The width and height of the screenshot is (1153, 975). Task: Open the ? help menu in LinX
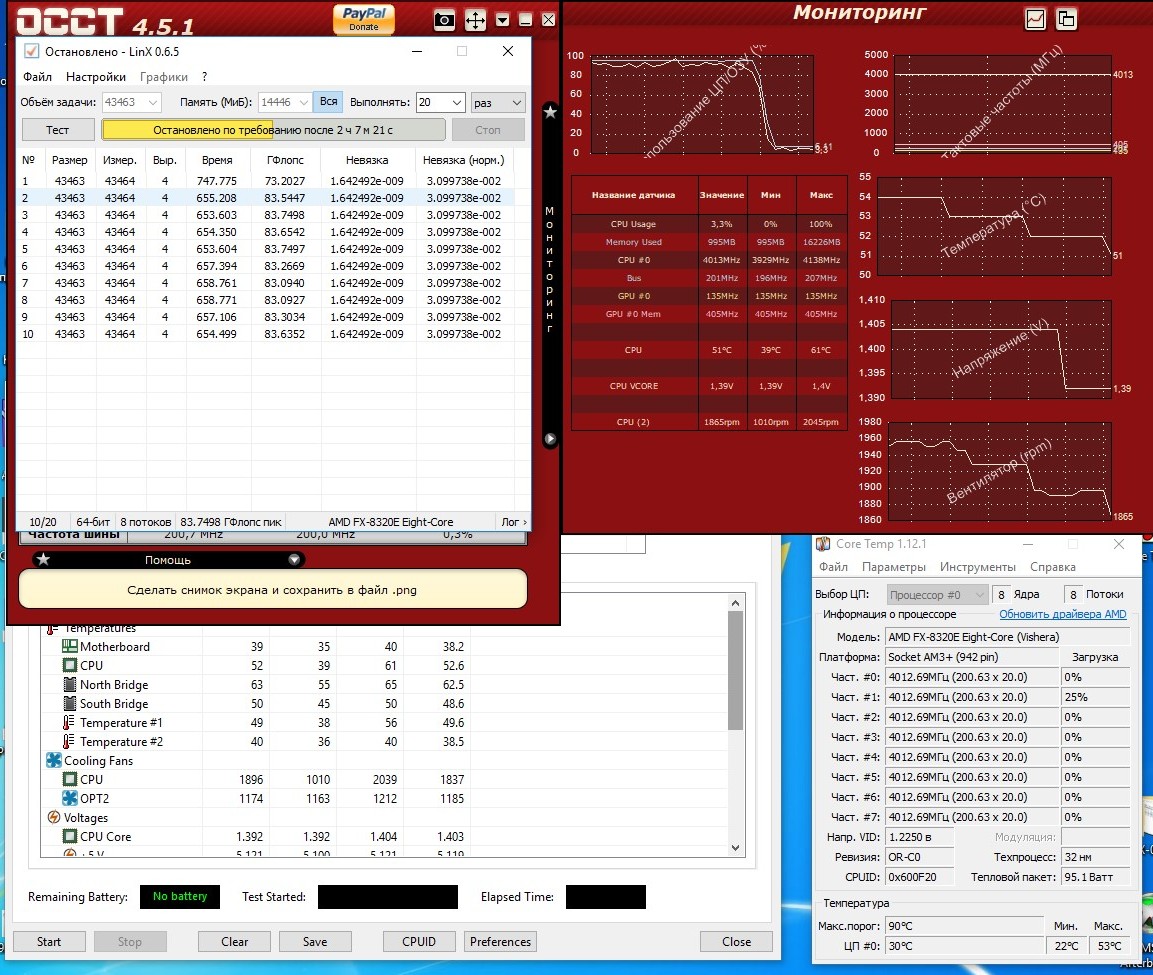pyautogui.click(x=204, y=76)
